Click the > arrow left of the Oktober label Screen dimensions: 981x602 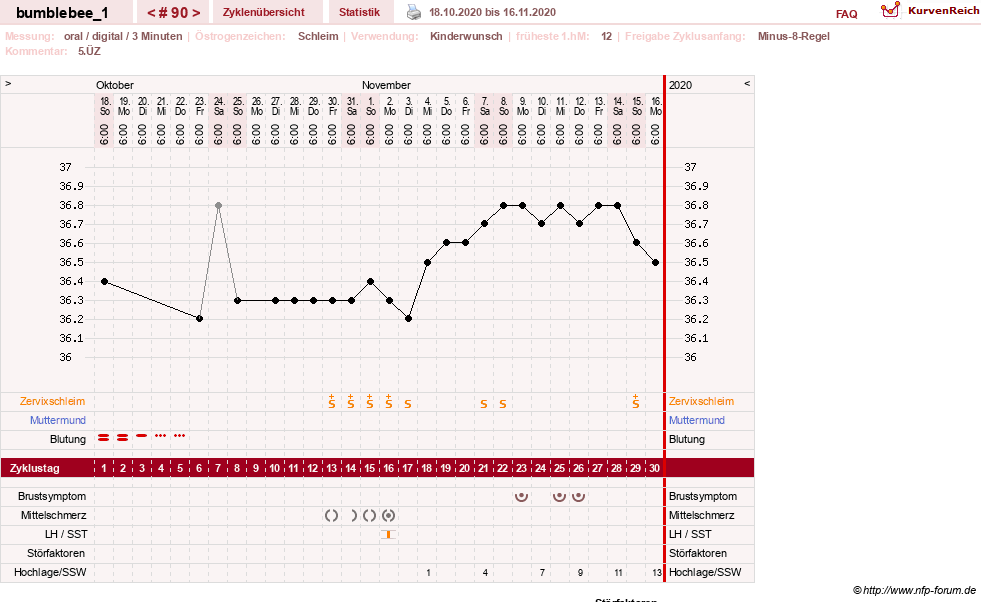point(8,83)
